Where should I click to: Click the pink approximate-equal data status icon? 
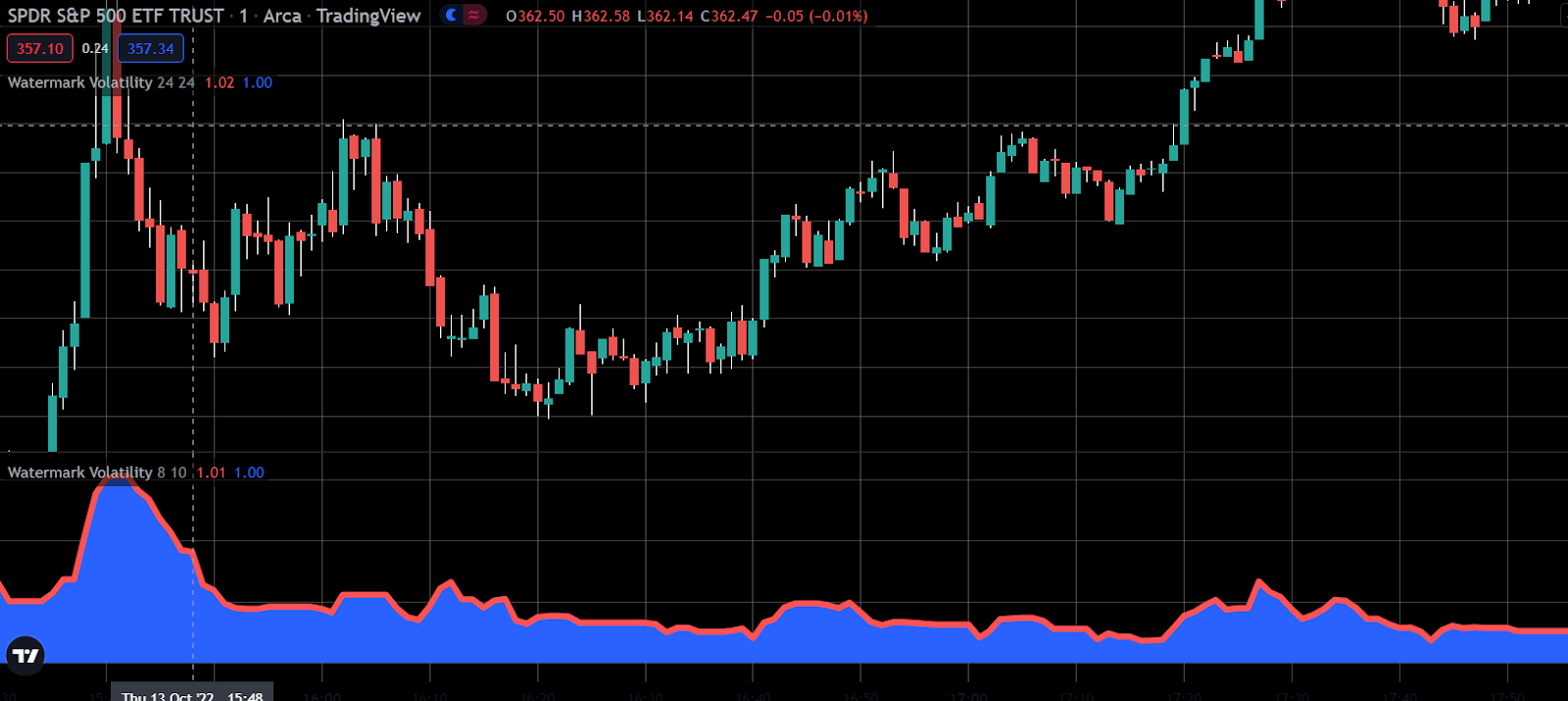(x=474, y=15)
